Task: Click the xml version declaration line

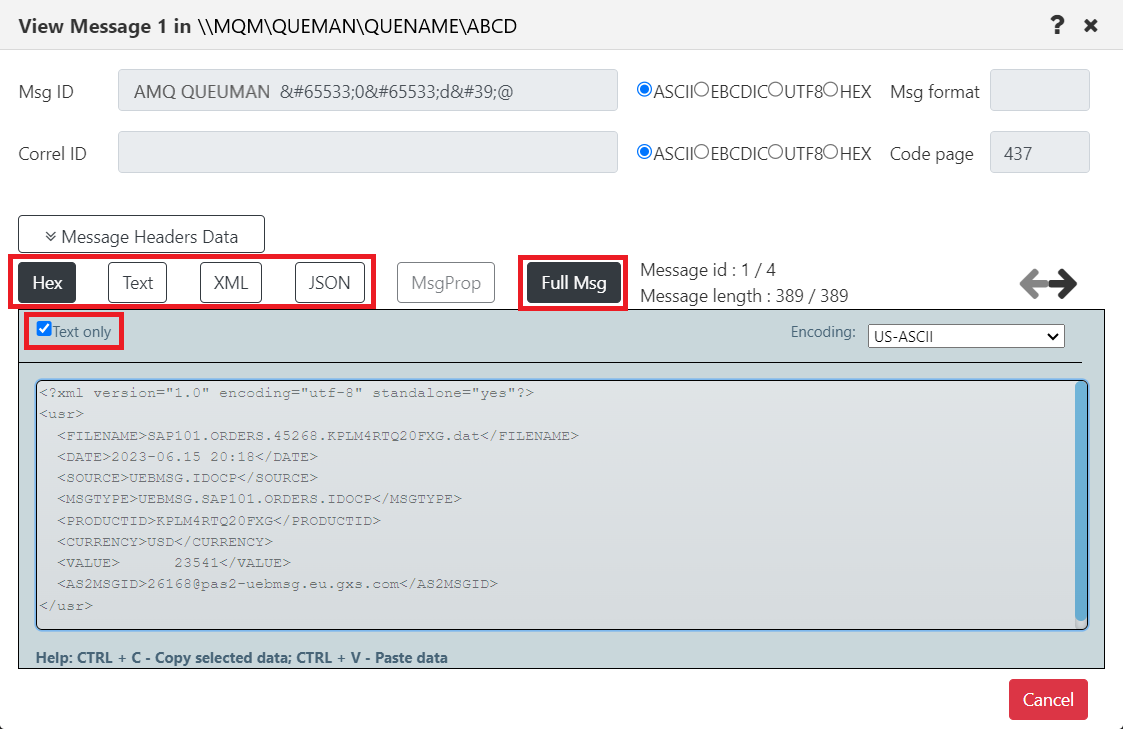Action: pos(286,393)
